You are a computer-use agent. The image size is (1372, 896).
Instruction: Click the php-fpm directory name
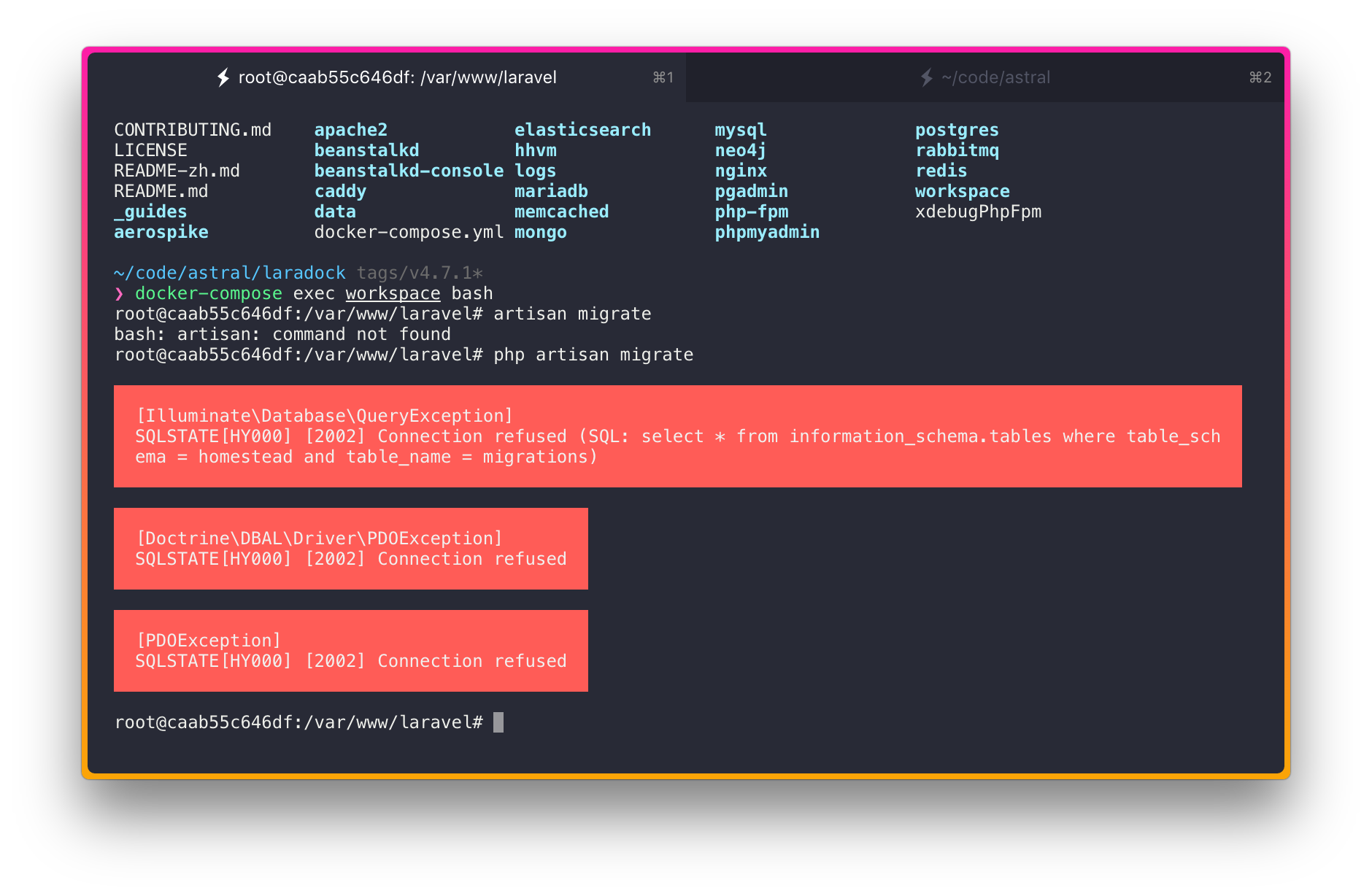[752, 212]
